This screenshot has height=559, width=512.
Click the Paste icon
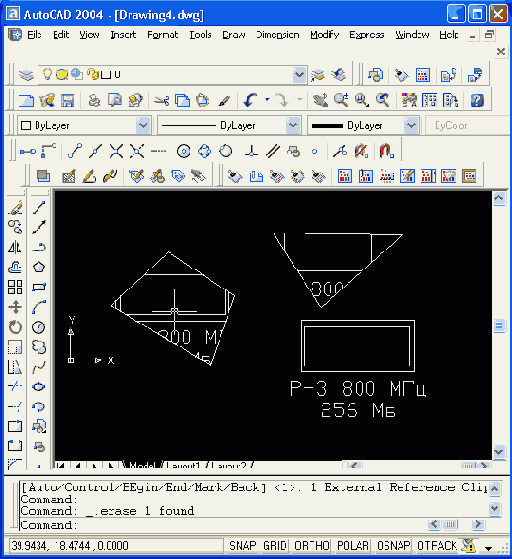coord(203,101)
